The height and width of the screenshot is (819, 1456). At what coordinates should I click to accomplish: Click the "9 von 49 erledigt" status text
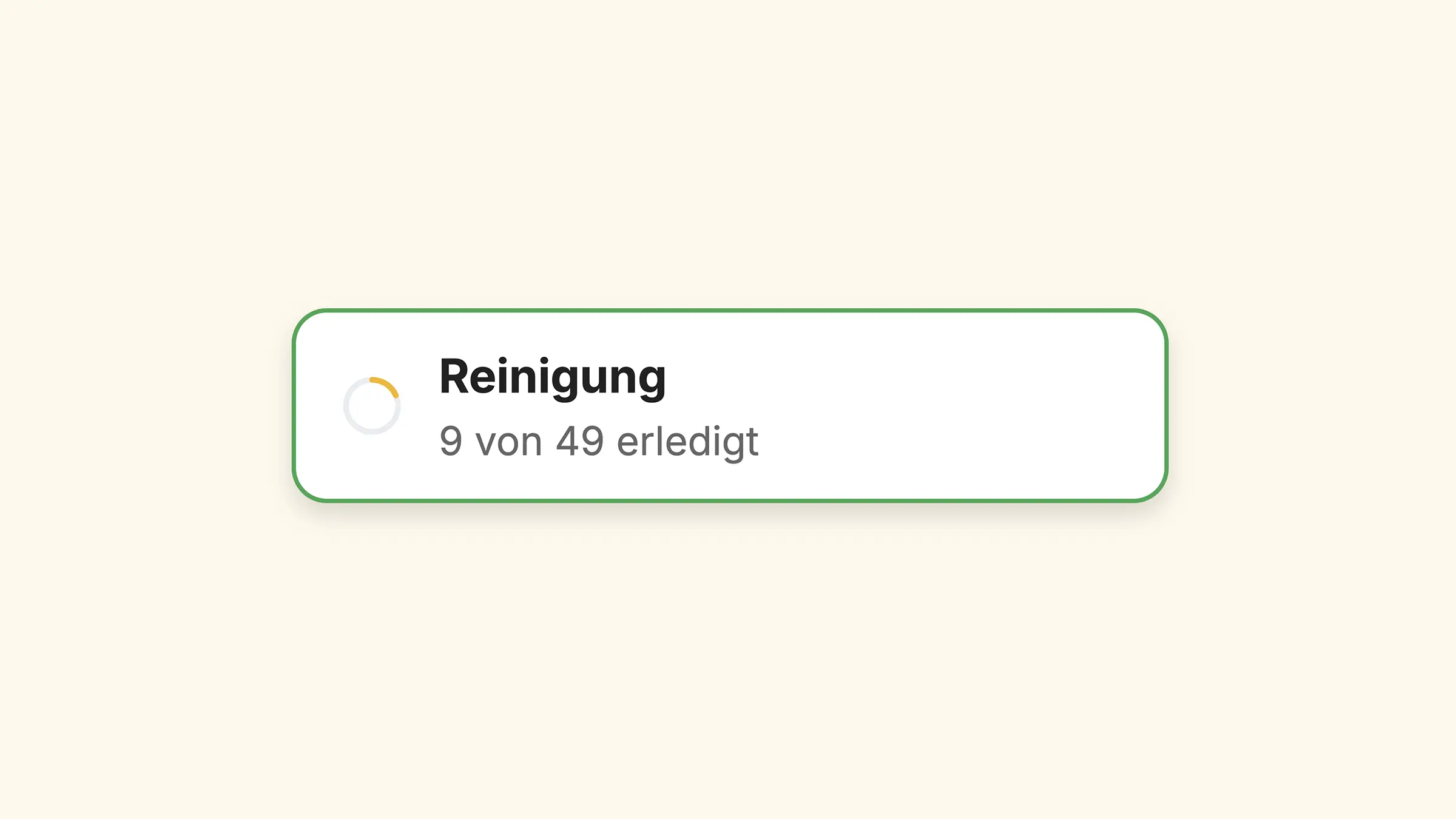coord(599,441)
